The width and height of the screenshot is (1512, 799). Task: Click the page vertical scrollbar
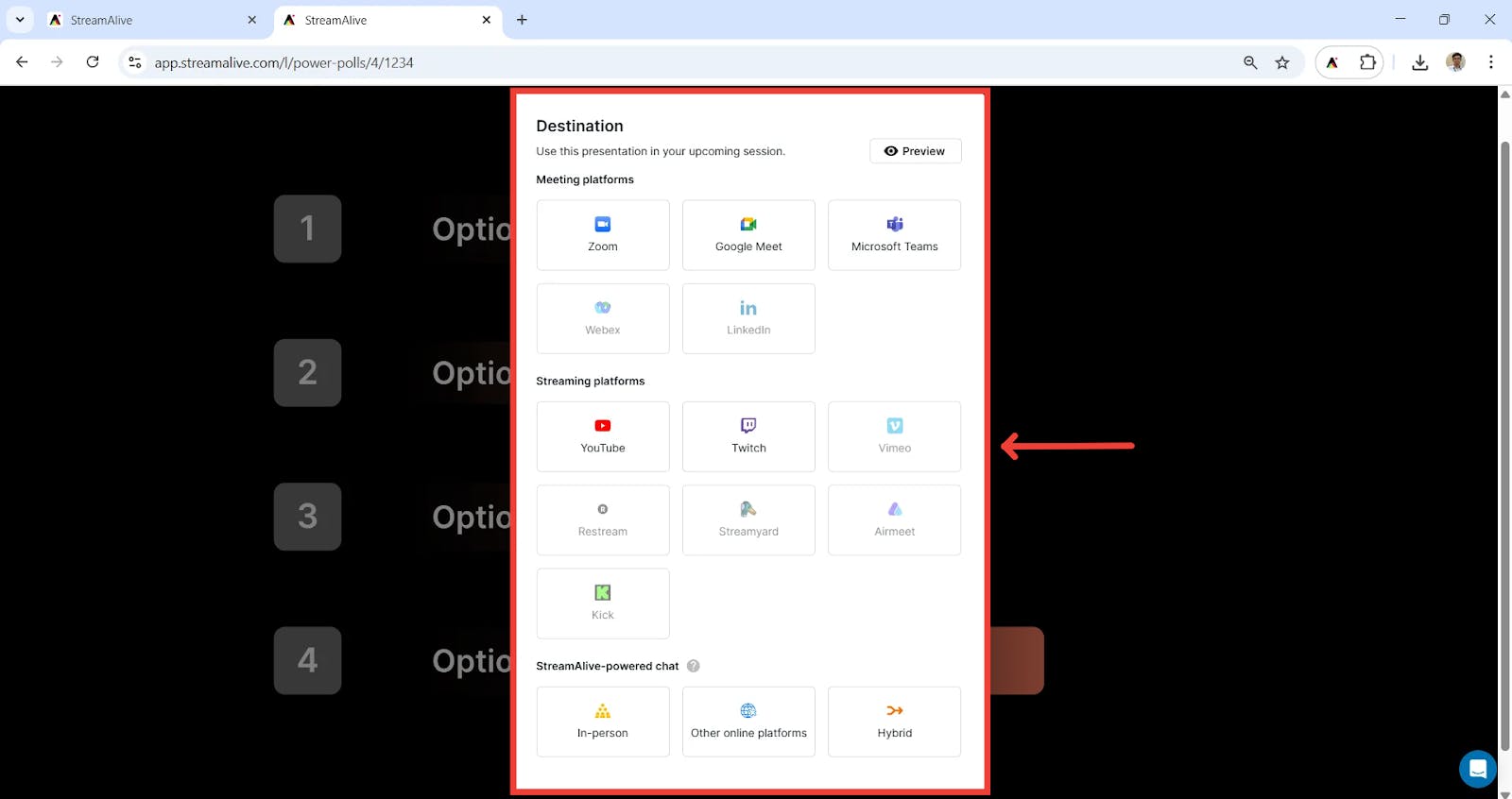(x=1505, y=446)
